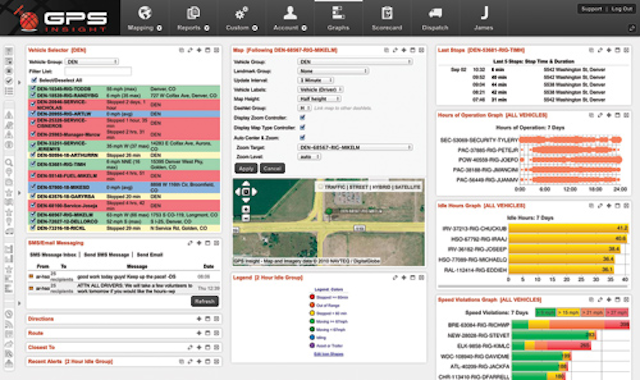Toggle Auto-Center & Zoom checkbox
The width and height of the screenshot is (640, 380).
[302, 138]
